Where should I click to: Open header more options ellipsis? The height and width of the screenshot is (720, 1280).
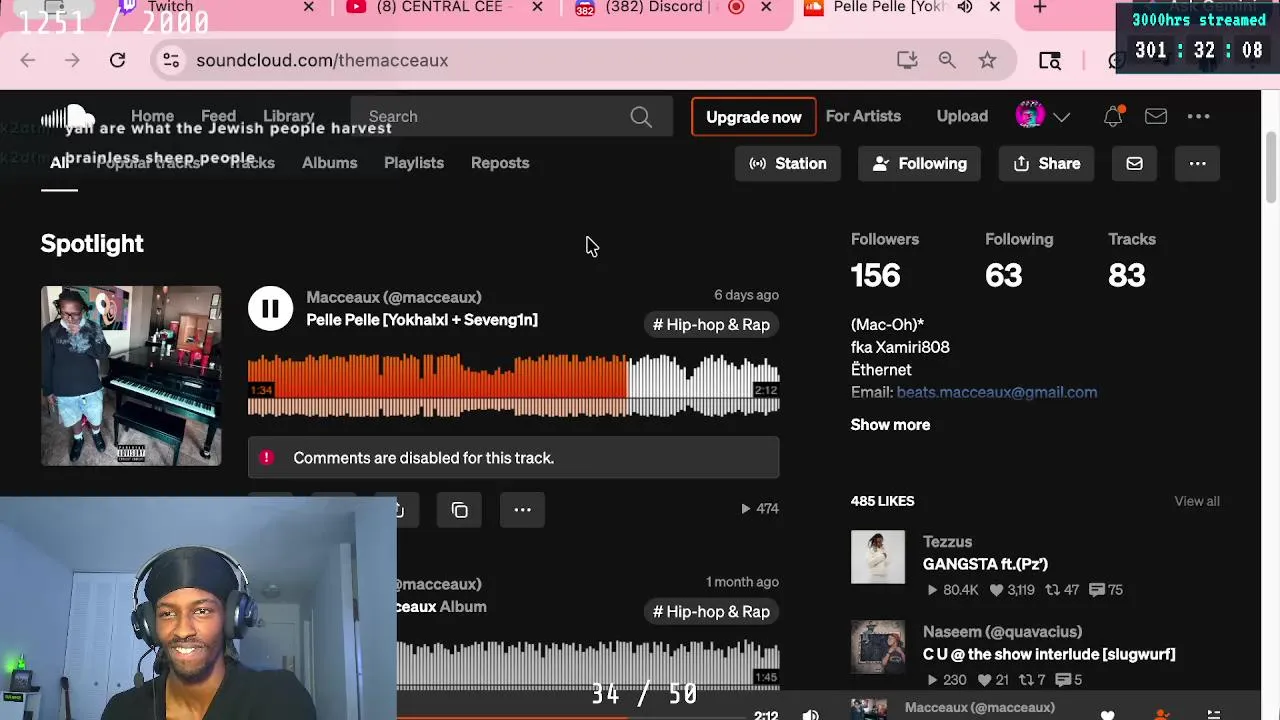[1198, 117]
